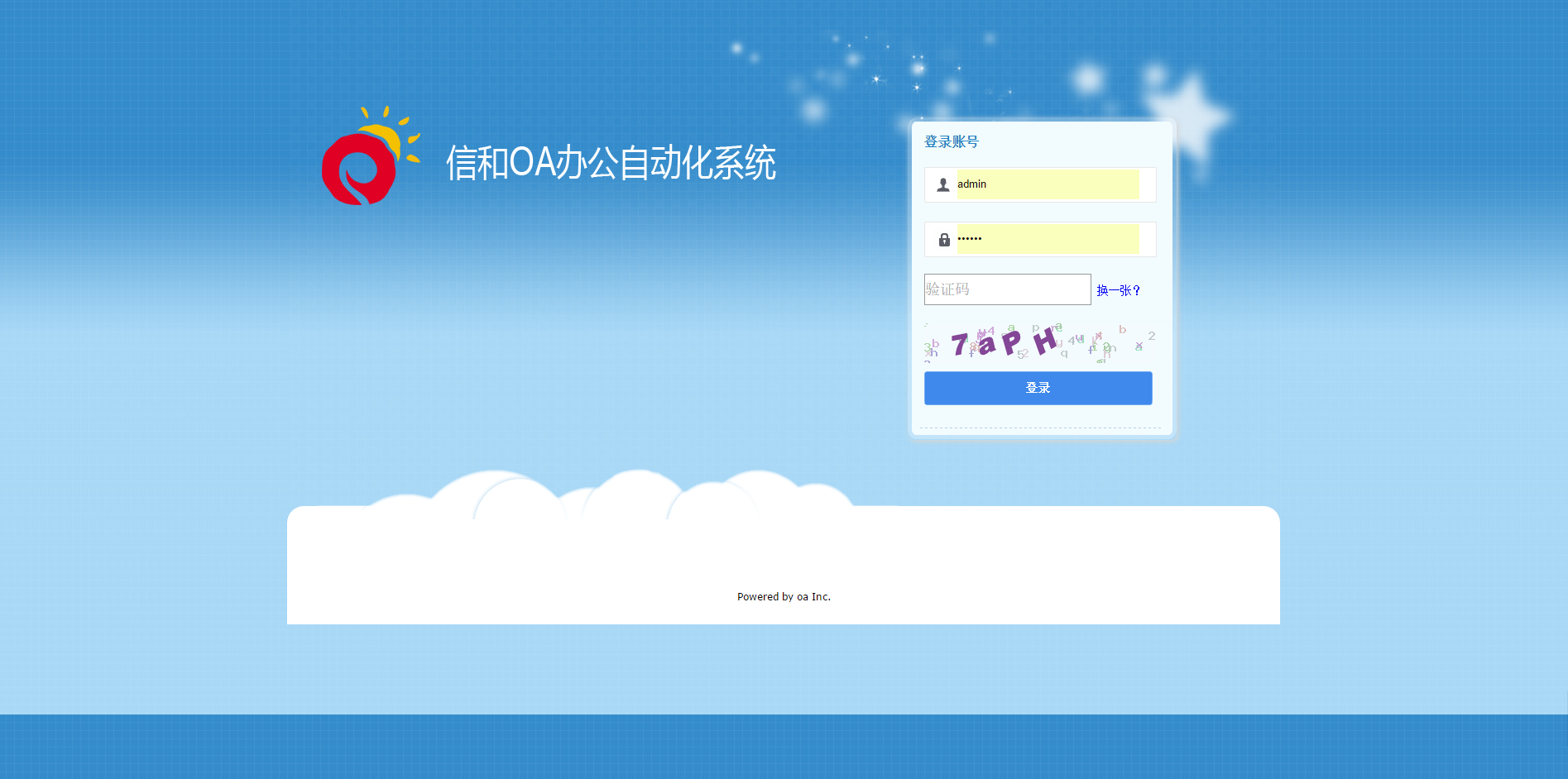Click the Powered by oa Inc. text

[x=784, y=596]
